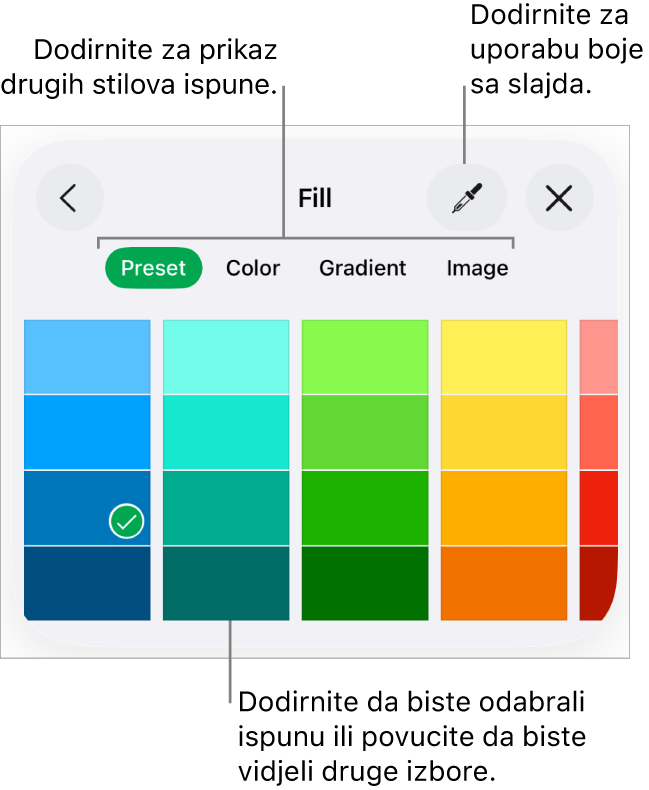Pick the light pink-red swatch
The width and height of the screenshot is (649, 790).
pos(598,357)
